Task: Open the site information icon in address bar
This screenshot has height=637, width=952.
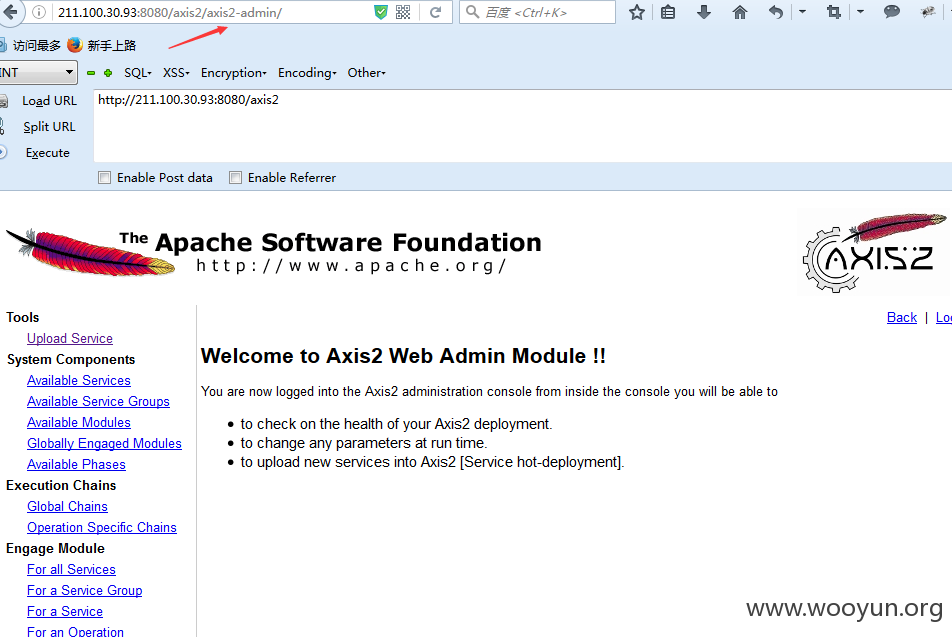Action: (x=39, y=12)
